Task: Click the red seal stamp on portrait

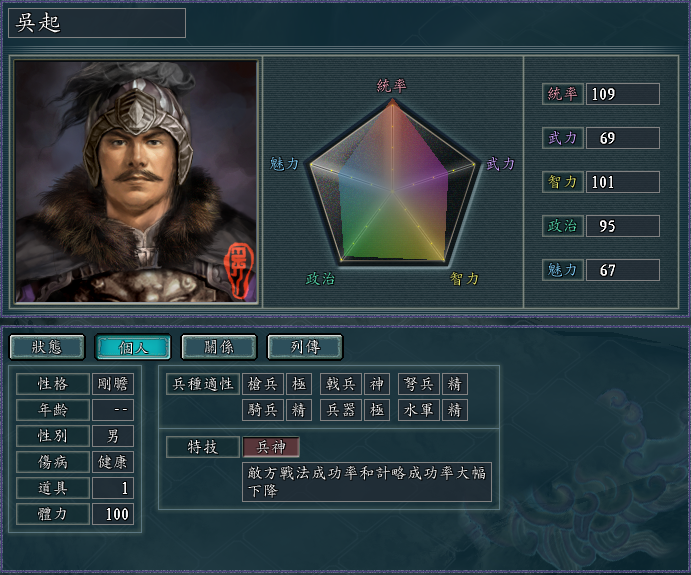Action: pyautogui.click(x=238, y=270)
